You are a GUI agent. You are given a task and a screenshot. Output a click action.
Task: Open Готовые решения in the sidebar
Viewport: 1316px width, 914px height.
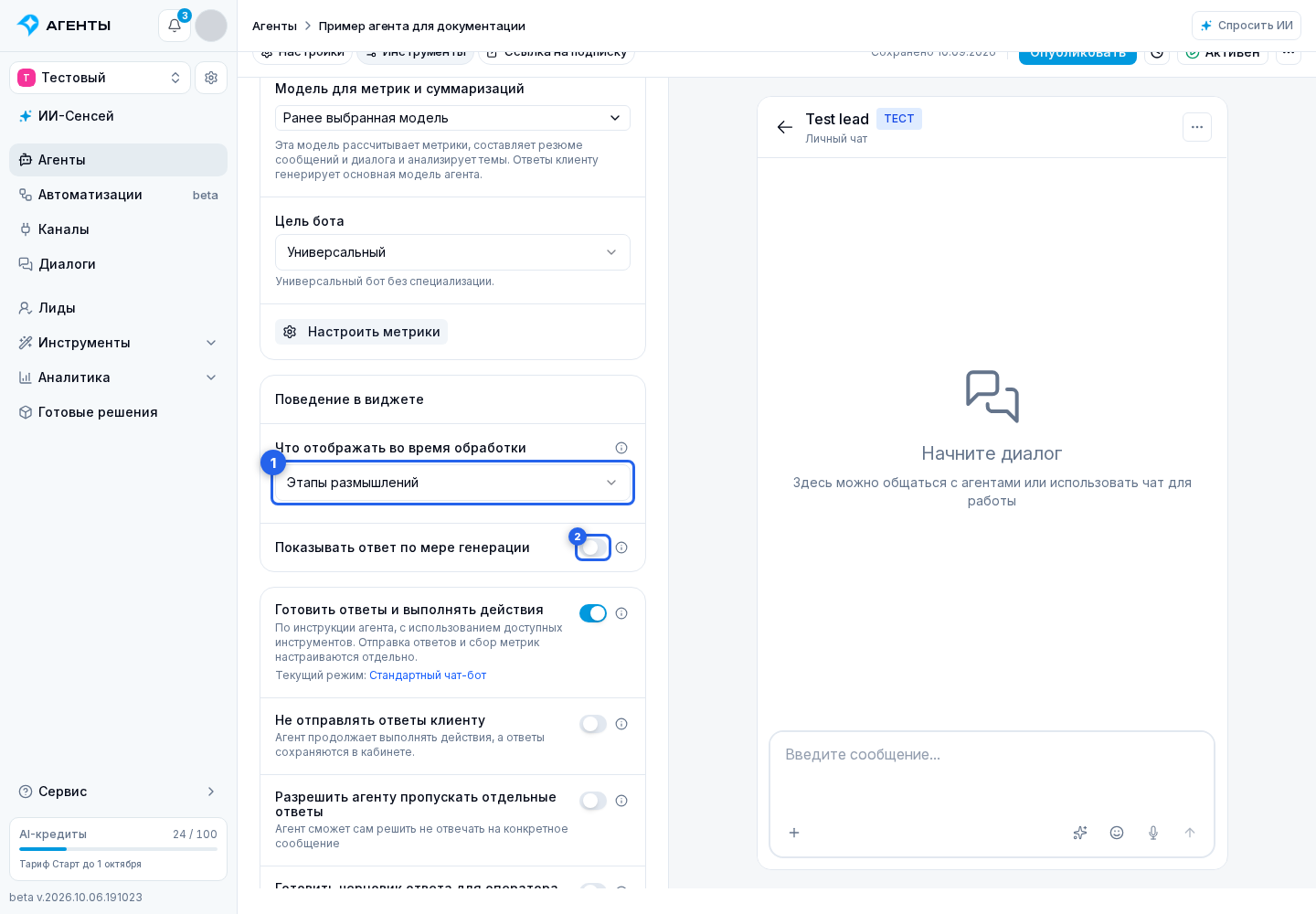pyautogui.click(x=118, y=412)
